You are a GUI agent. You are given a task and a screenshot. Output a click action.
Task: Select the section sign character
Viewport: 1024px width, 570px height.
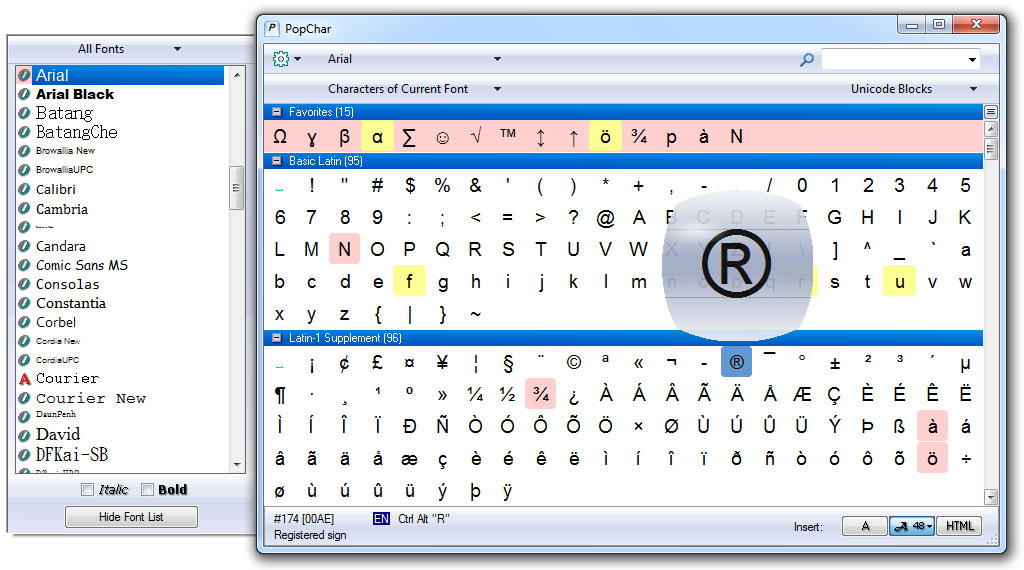508,363
